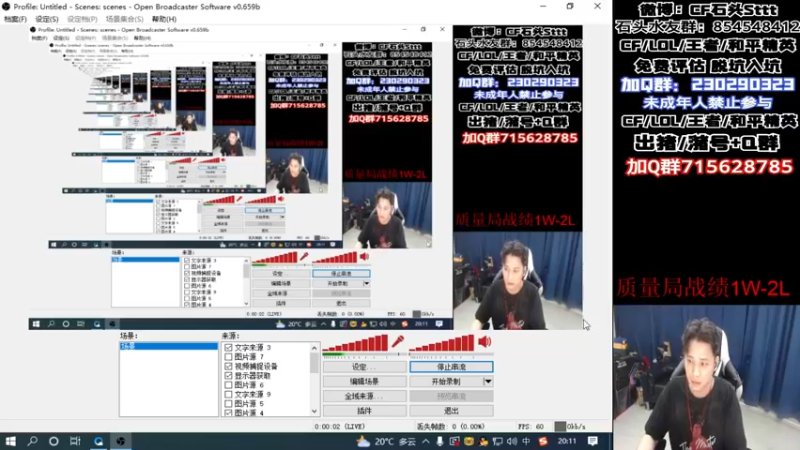Click the 退出 exit button
The image size is (800, 450).
[451, 411]
